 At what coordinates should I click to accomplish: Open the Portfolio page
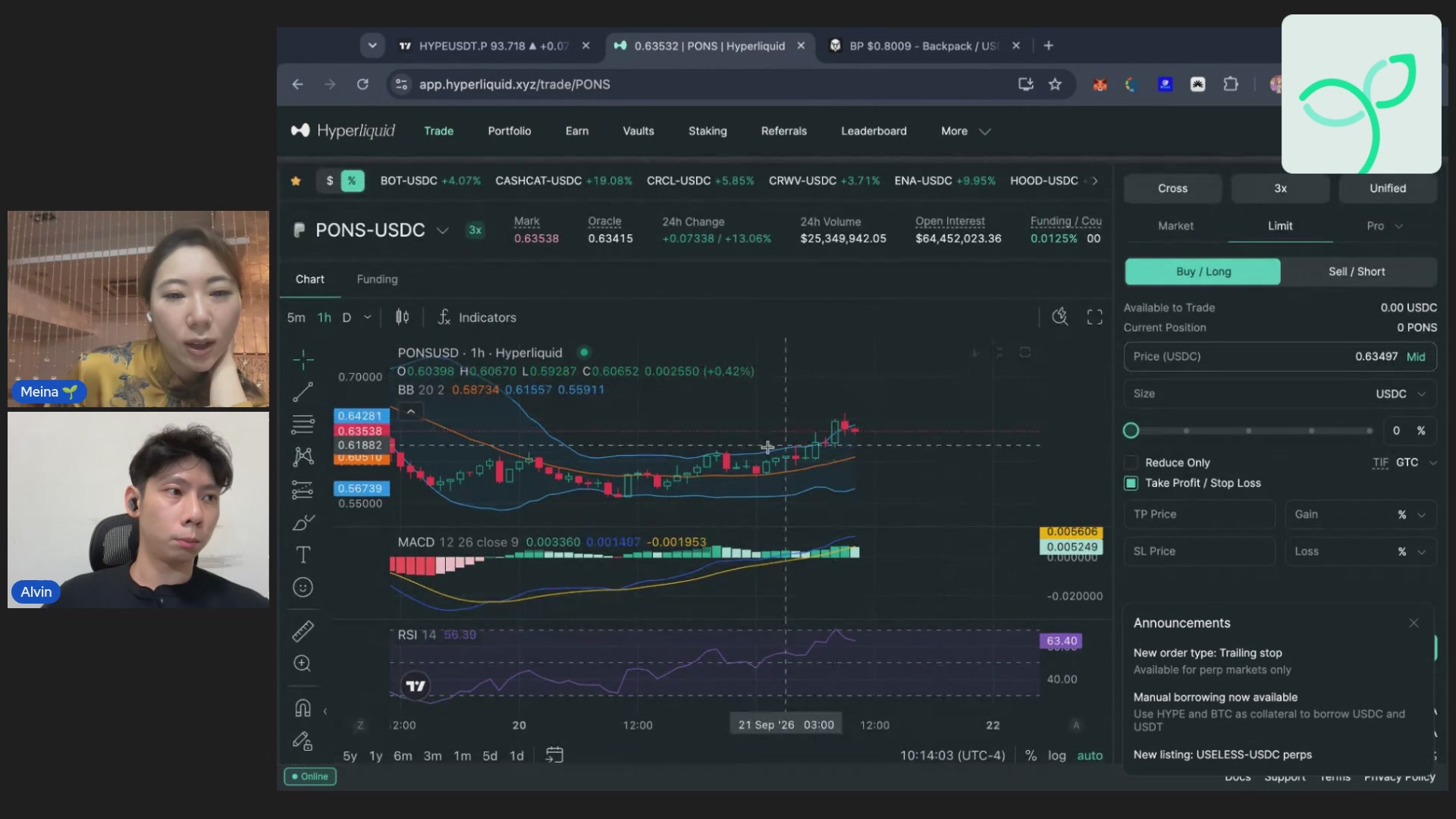click(510, 131)
